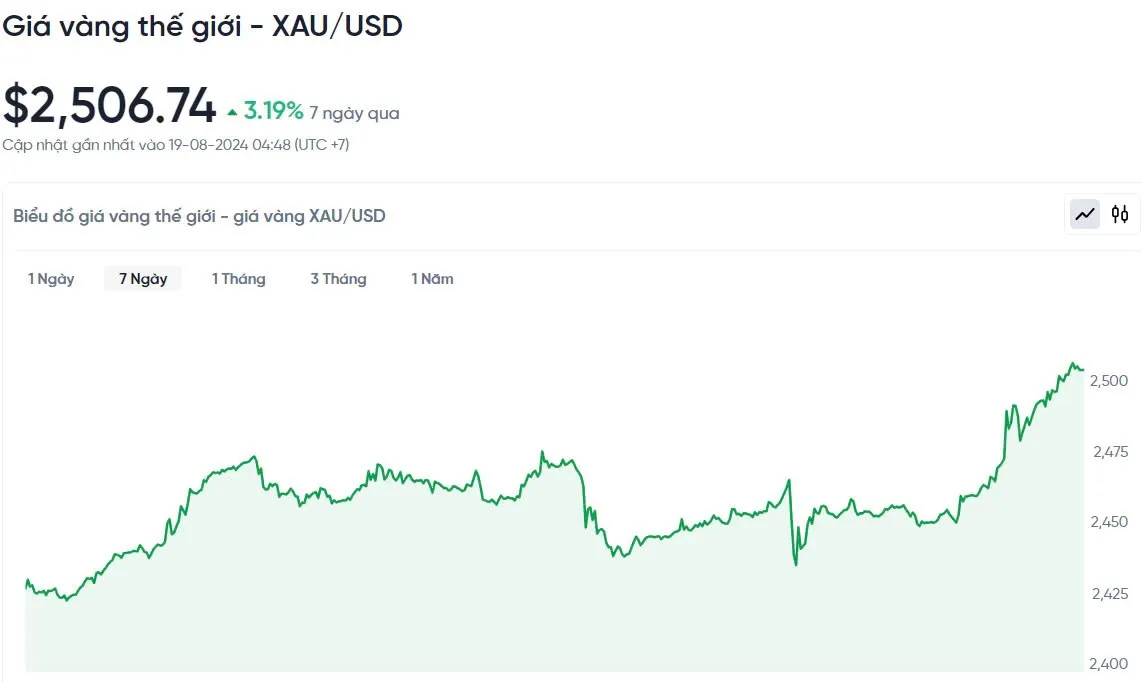Click the 2,425 axis label
This screenshot has height=682, width=1142.
(x=1110, y=594)
